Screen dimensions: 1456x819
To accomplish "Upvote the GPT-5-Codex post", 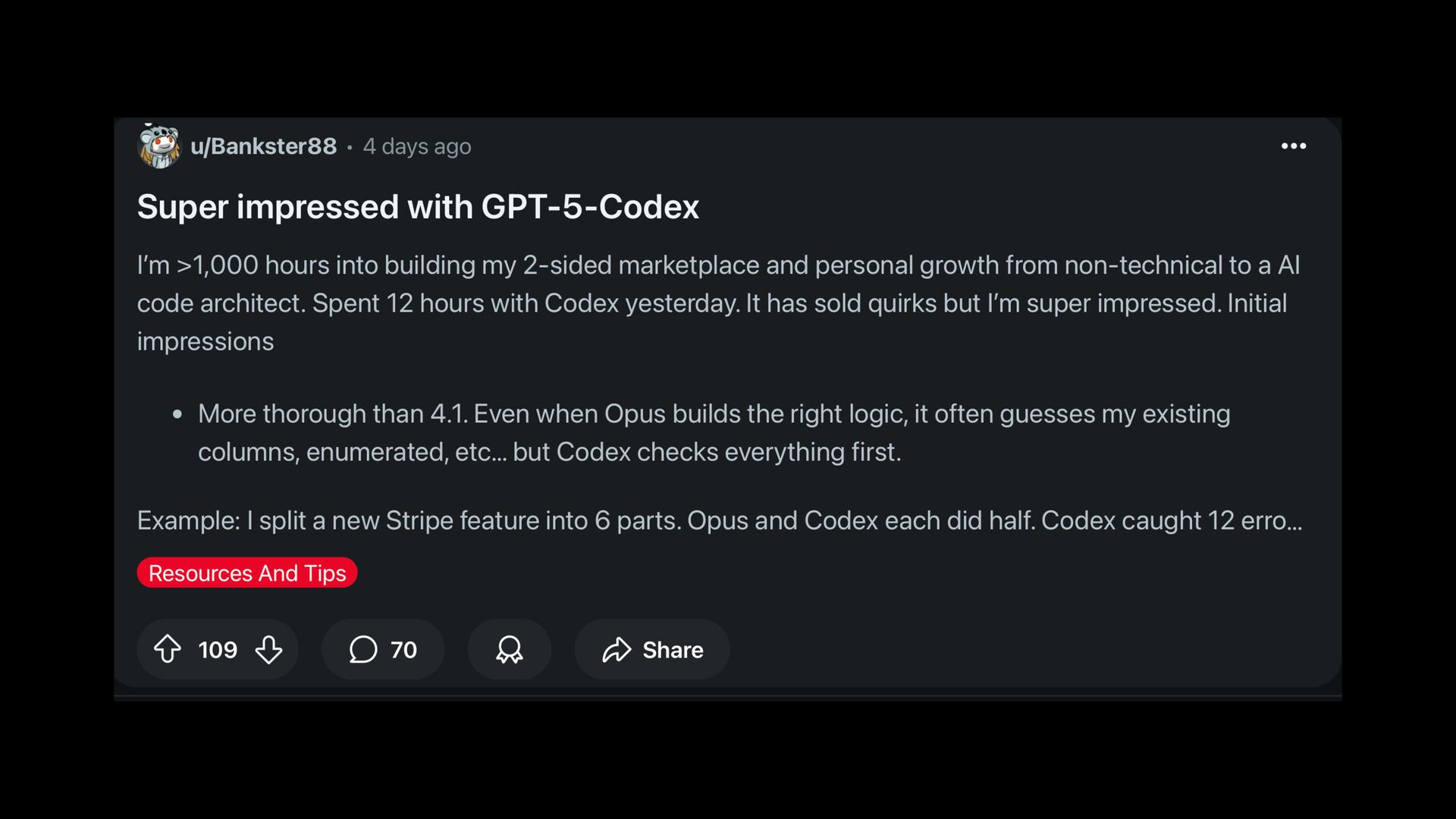I will pyautogui.click(x=168, y=649).
